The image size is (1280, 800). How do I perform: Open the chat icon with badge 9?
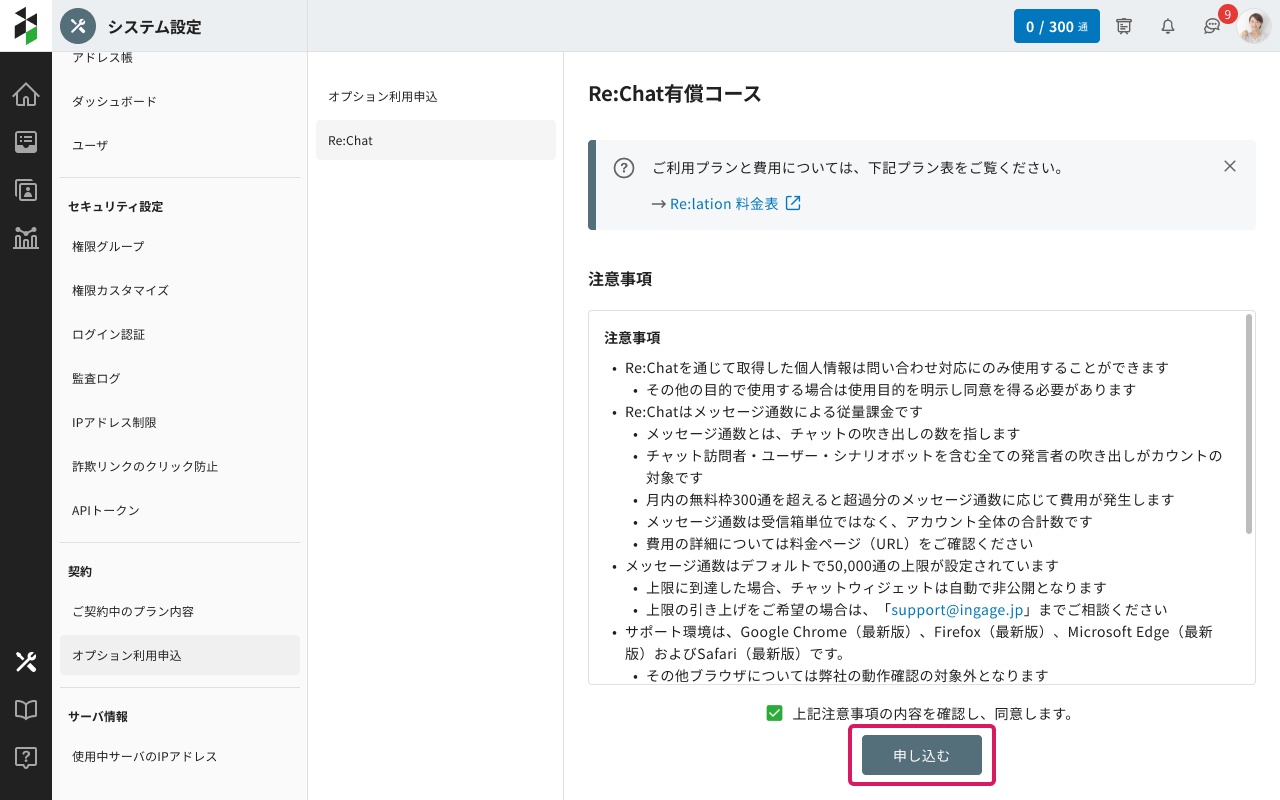(1212, 27)
